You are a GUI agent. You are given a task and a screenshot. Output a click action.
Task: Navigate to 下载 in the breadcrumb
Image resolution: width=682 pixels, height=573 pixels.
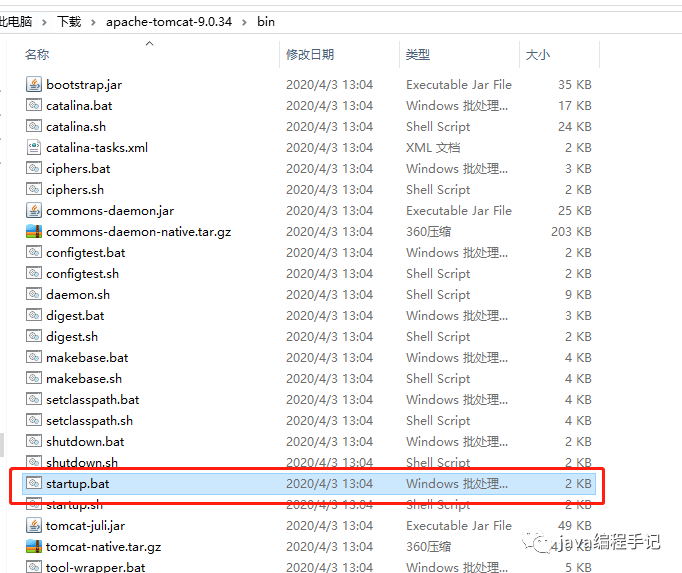pos(69,21)
